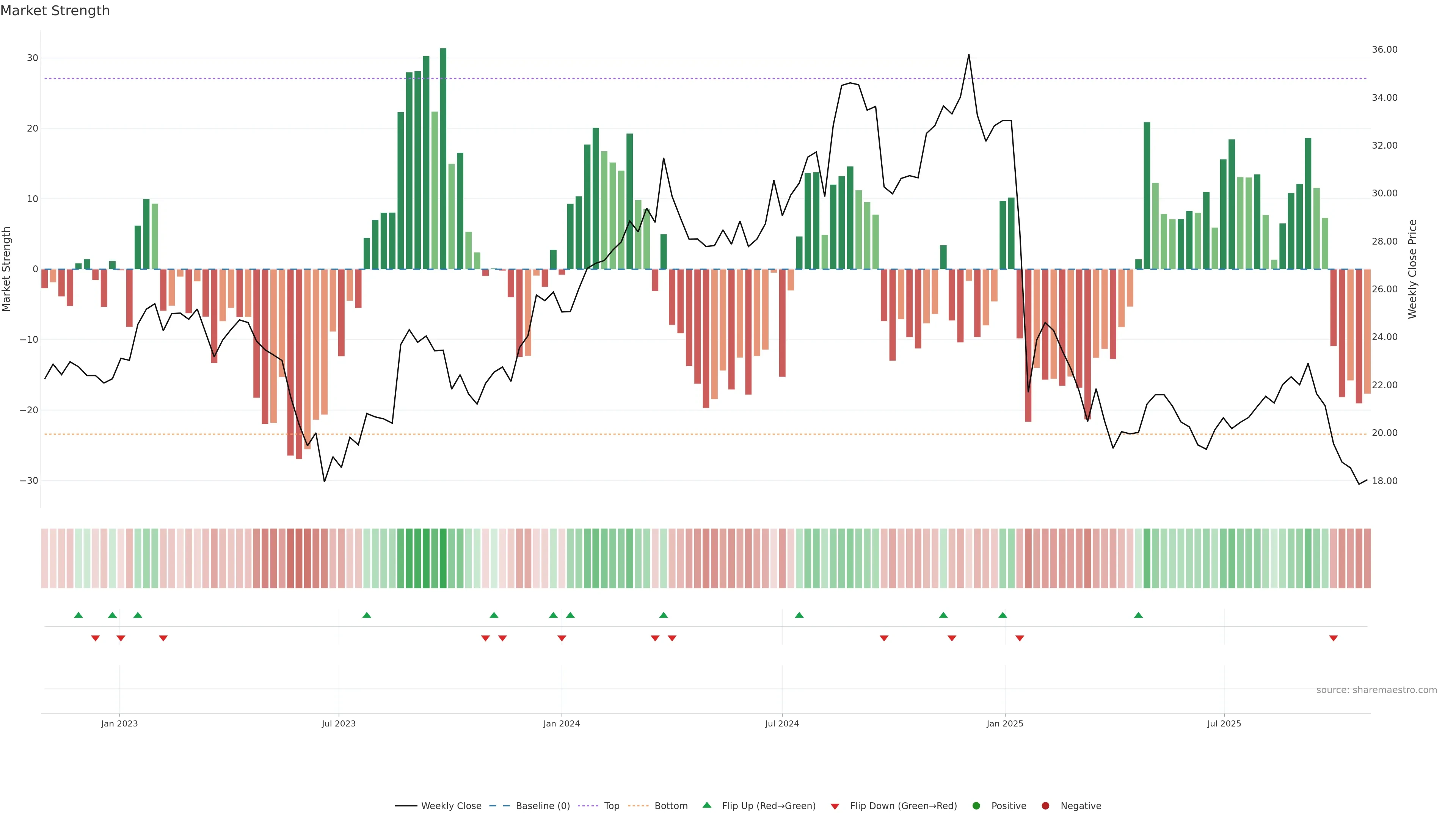Screen dimensions: 1456x819
Task: Click green flip-up marker just after Jul 2024
Action: point(799,615)
